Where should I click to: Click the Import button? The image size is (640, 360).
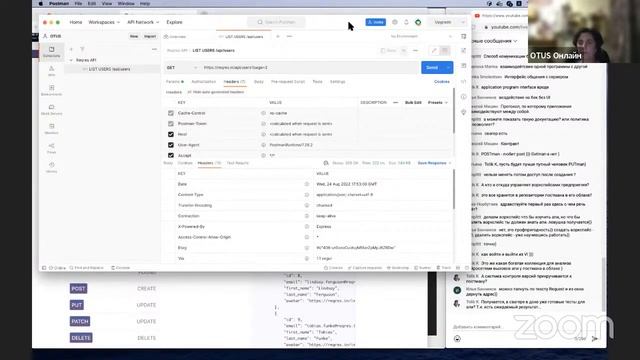pyautogui.click(x=150, y=36)
